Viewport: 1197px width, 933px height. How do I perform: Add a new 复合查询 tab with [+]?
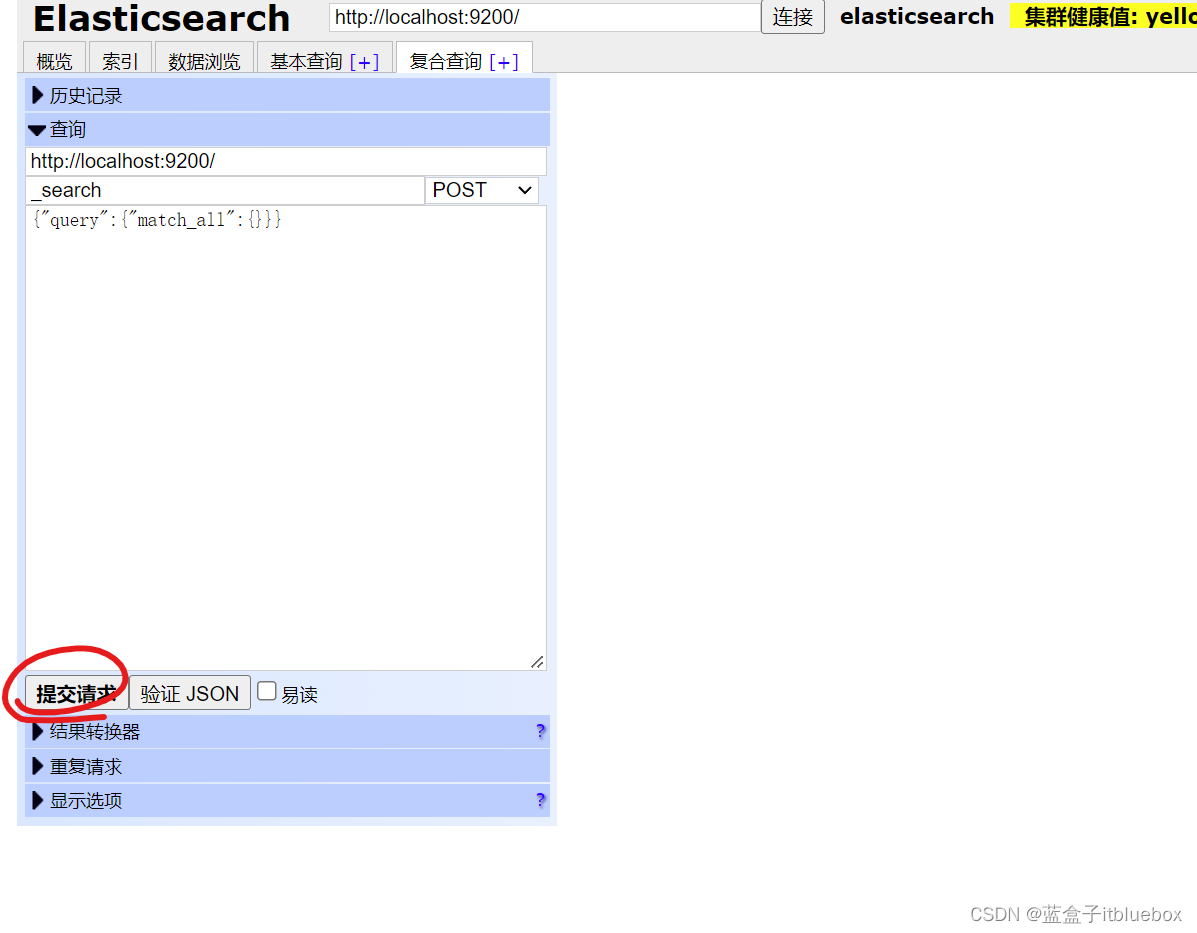click(504, 62)
